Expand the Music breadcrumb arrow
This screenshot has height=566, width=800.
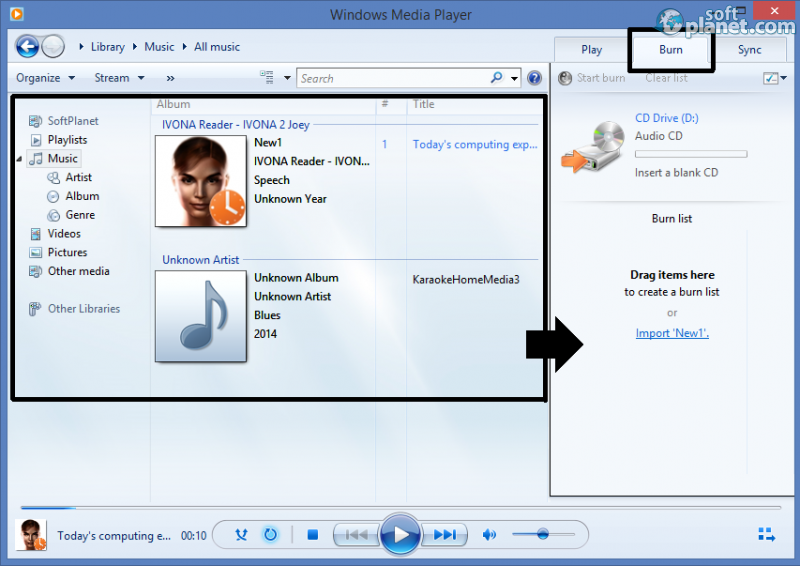tap(135, 47)
